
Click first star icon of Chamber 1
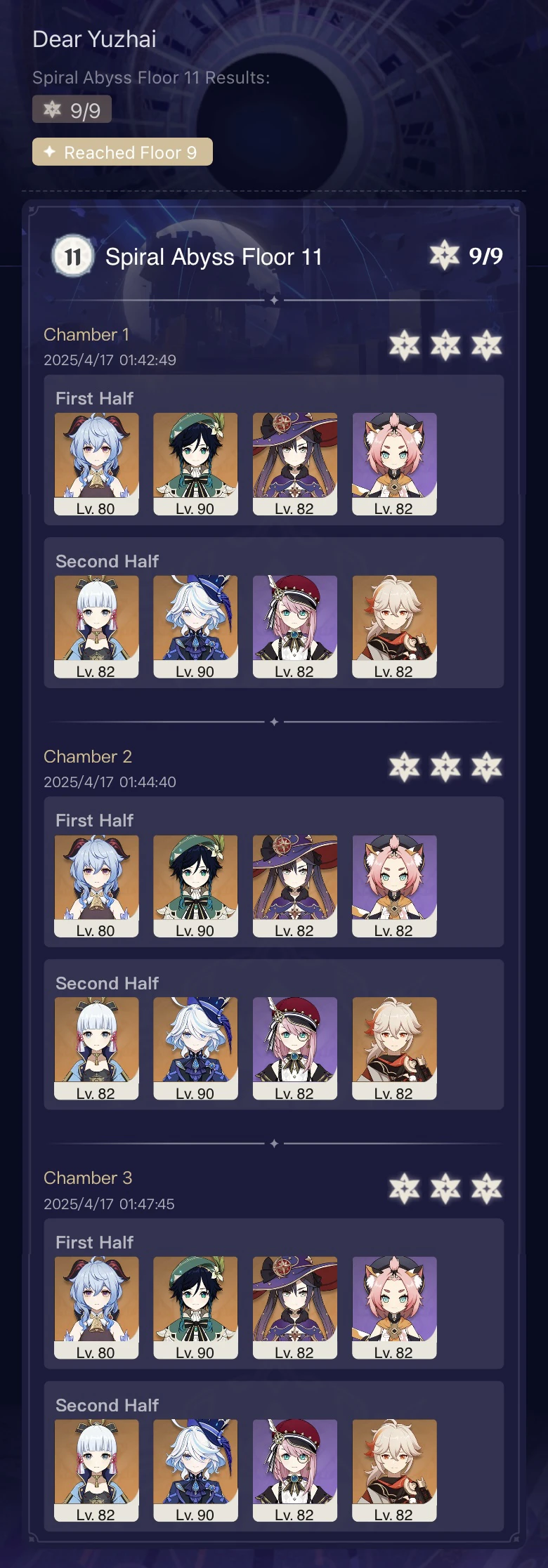pyautogui.click(x=405, y=345)
